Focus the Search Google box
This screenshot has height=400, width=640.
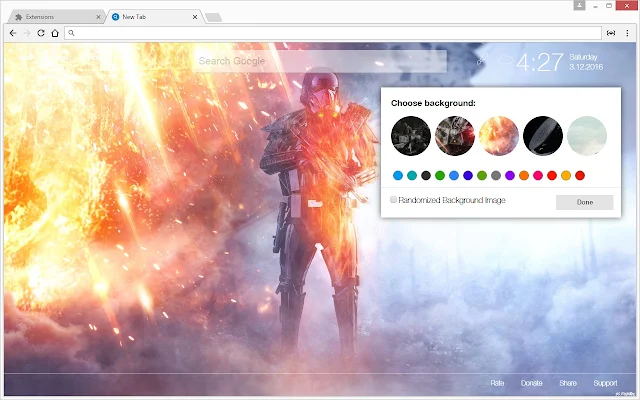click(319, 61)
